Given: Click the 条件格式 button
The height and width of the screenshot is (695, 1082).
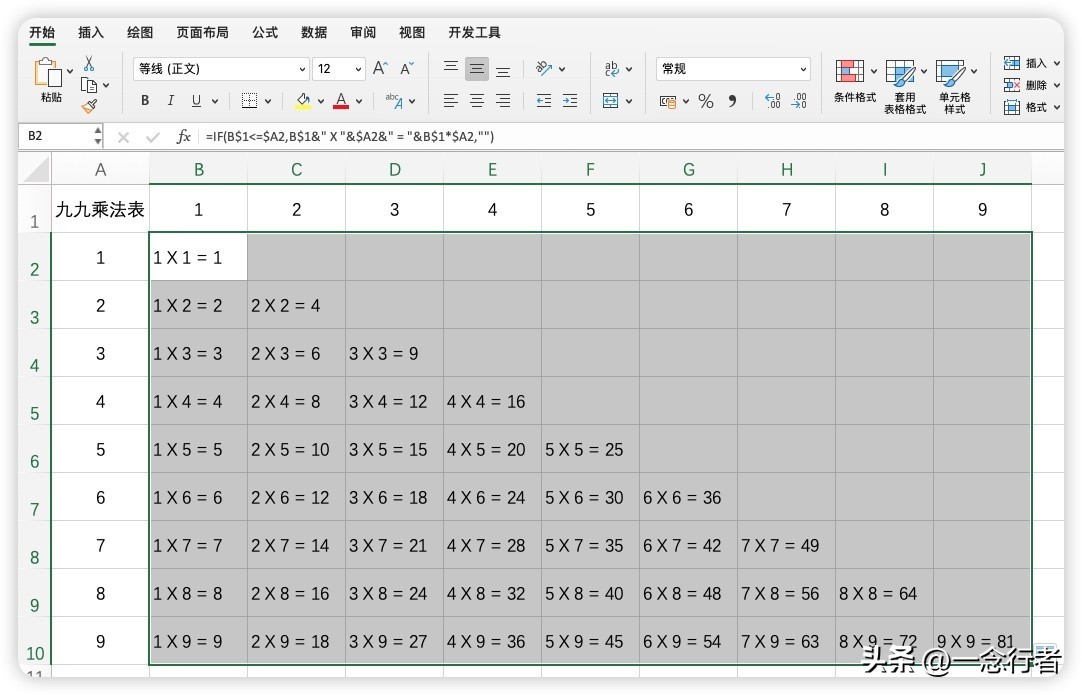Looking at the screenshot, I should click(854, 82).
